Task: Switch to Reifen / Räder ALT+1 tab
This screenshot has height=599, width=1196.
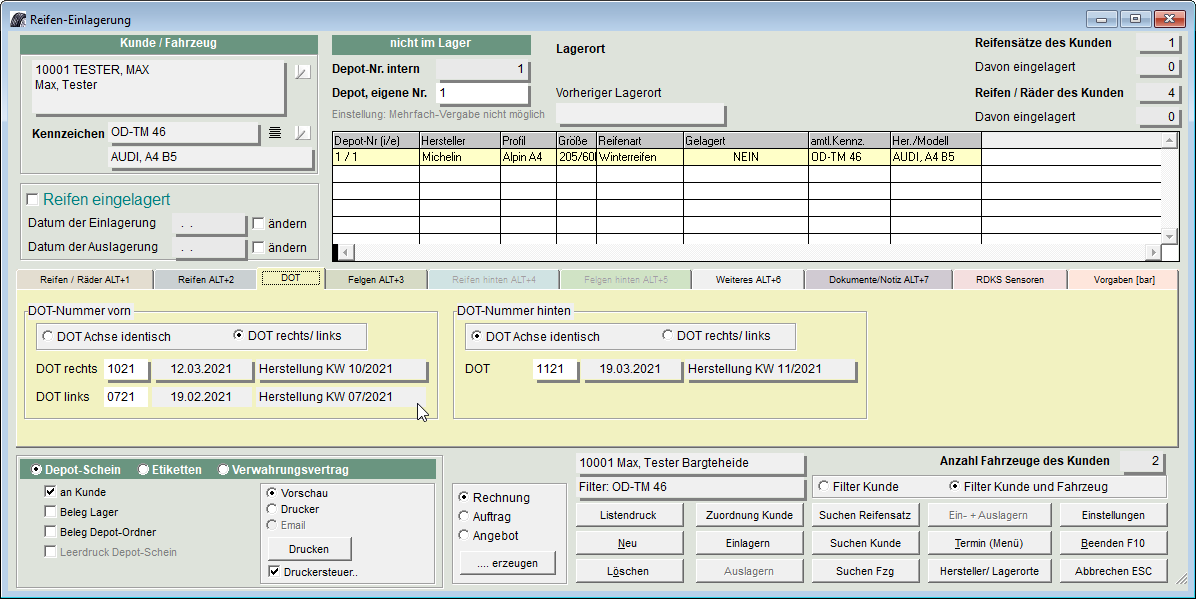Action: (x=85, y=280)
